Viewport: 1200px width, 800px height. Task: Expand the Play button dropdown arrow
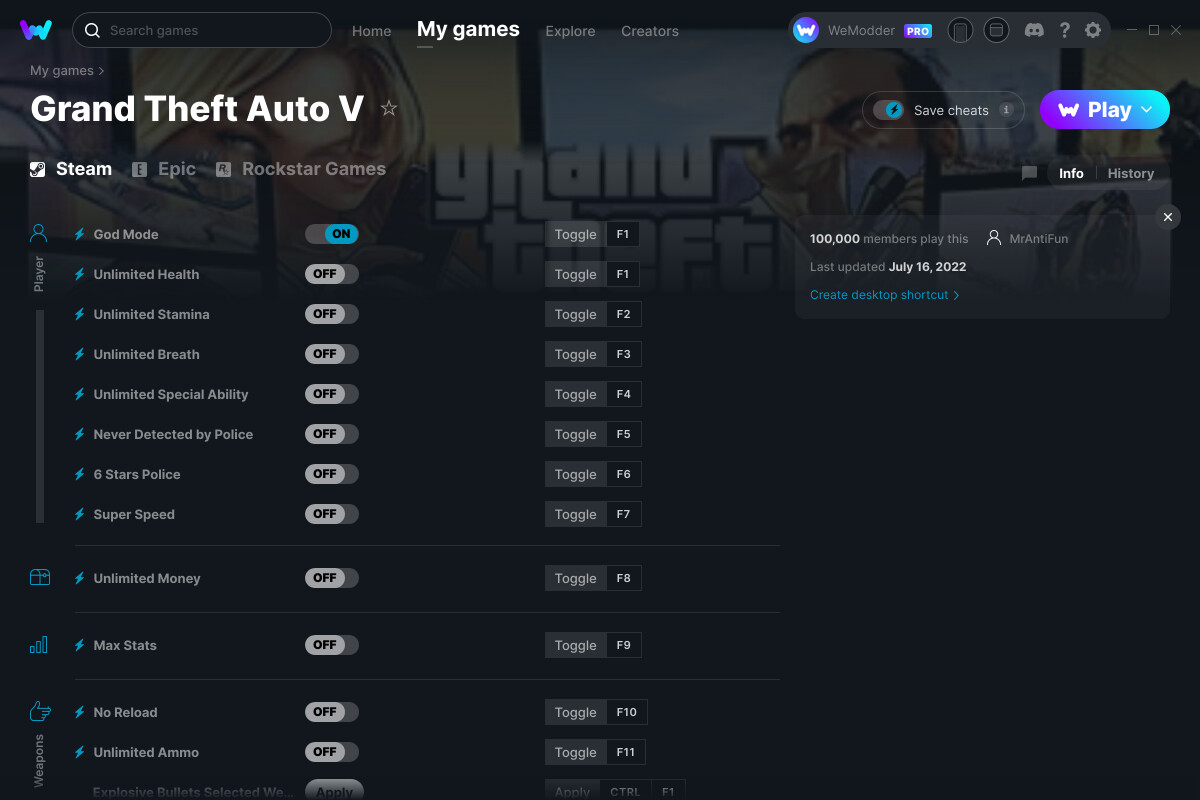[1147, 109]
